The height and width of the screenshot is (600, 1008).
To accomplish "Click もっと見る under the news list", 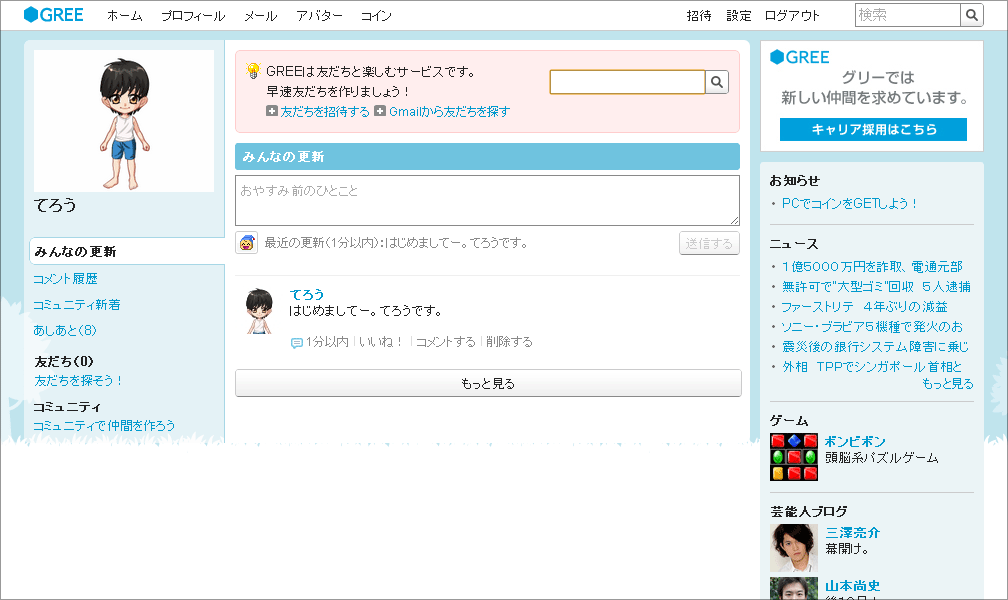I will (948, 383).
